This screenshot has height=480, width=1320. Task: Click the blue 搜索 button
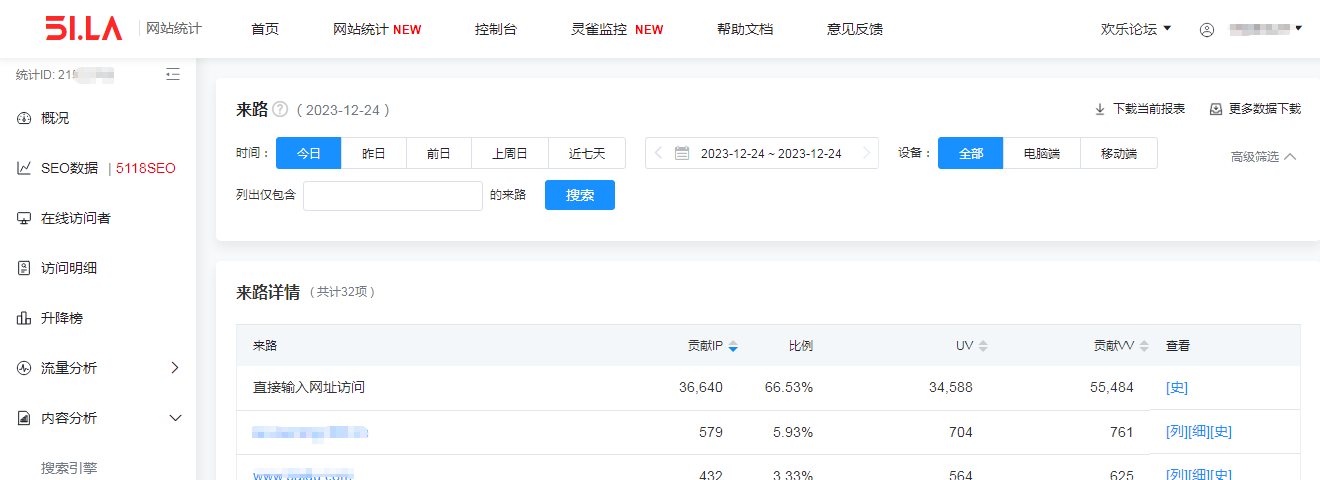[580, 195]
